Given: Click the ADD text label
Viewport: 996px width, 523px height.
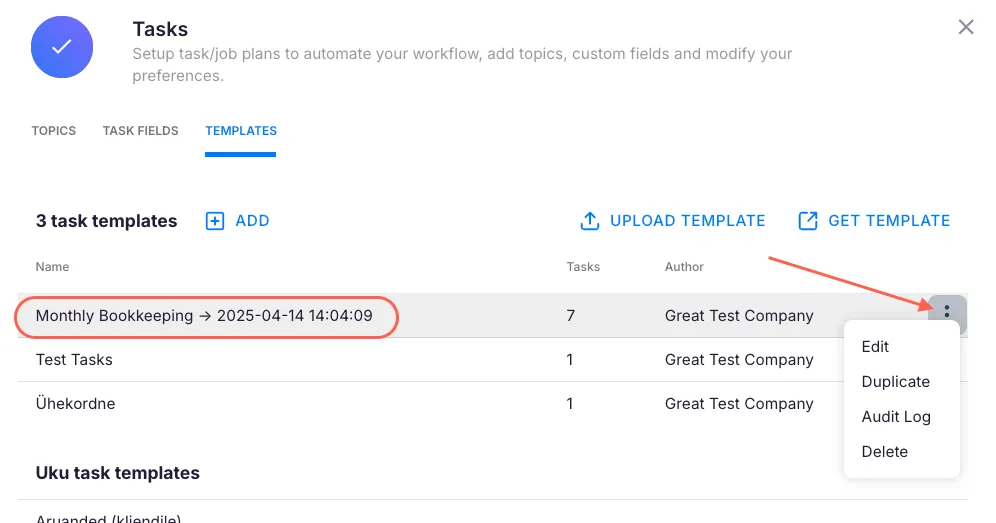Looking at the screenshot, I should (x=252, y=221).
